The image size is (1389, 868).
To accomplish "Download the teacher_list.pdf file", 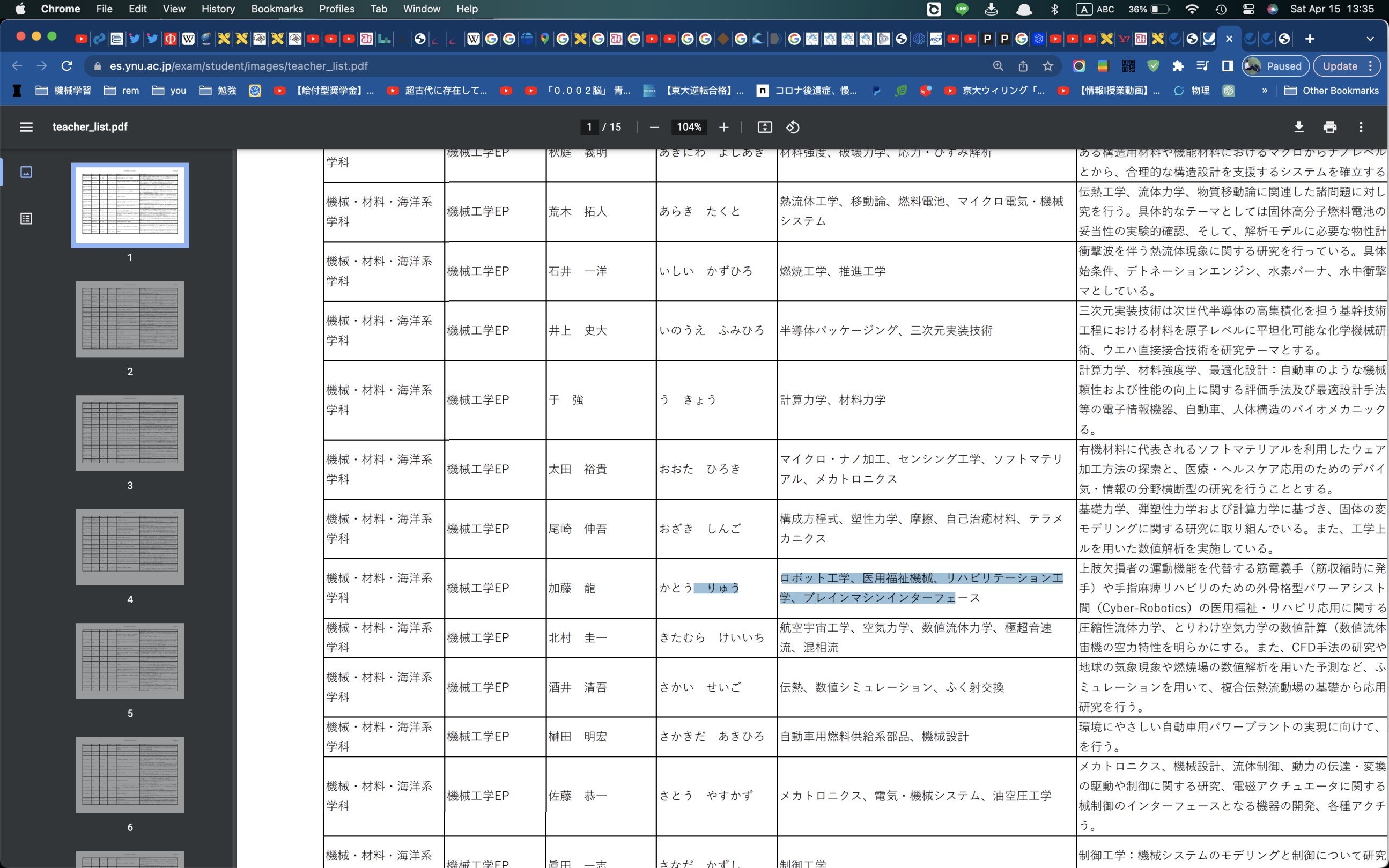I will tap(1298, 127).
